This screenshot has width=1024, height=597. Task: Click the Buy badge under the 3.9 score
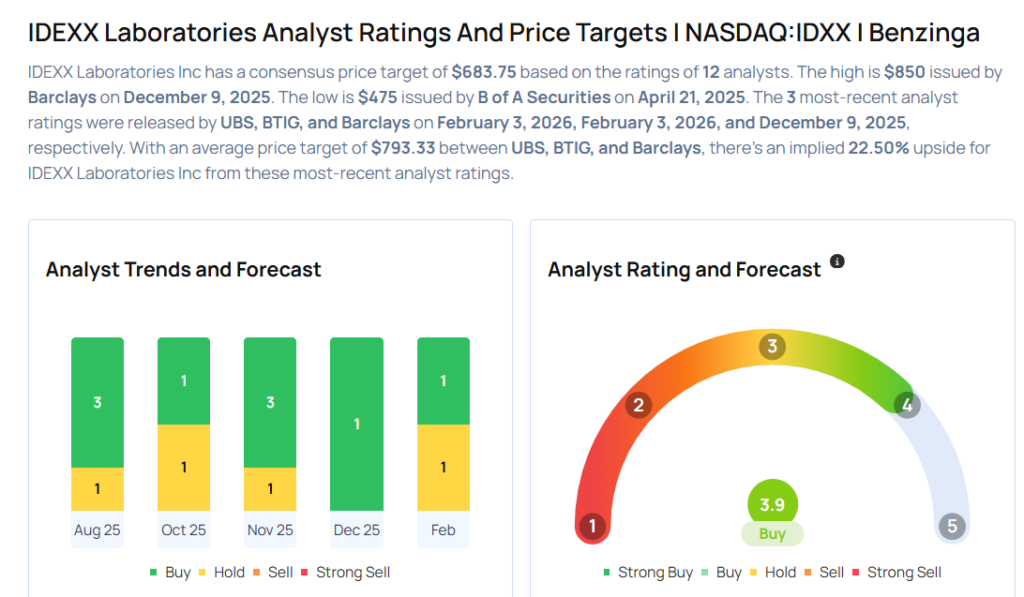(772, 534)
